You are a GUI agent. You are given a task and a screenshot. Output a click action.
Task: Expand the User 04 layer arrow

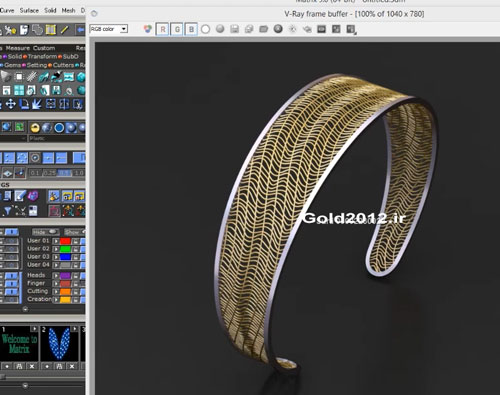pyautogui.click(x=56, y=265)
